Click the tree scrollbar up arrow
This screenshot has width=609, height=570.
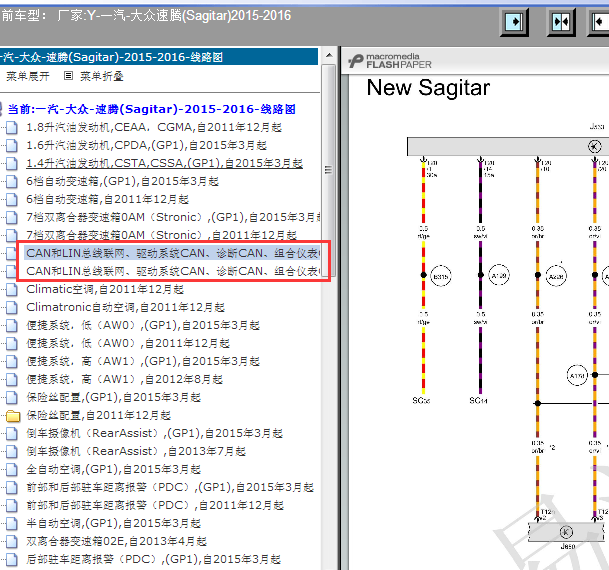(x=329, y=55)
